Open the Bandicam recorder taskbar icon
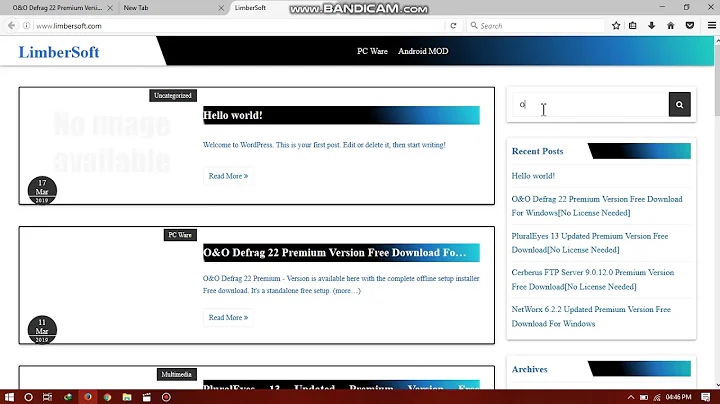Image resolution: width=720 pixels, height=404 pixels. pos(166,397)
